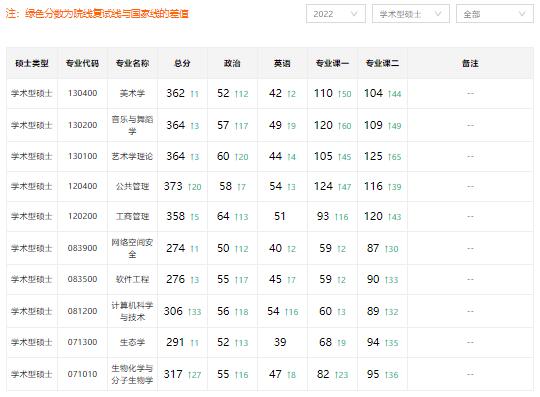Image resolution: width=540 pixels, height=397 pixels.
Task: Click the 专业课一 column header
Action: [332, 63]
